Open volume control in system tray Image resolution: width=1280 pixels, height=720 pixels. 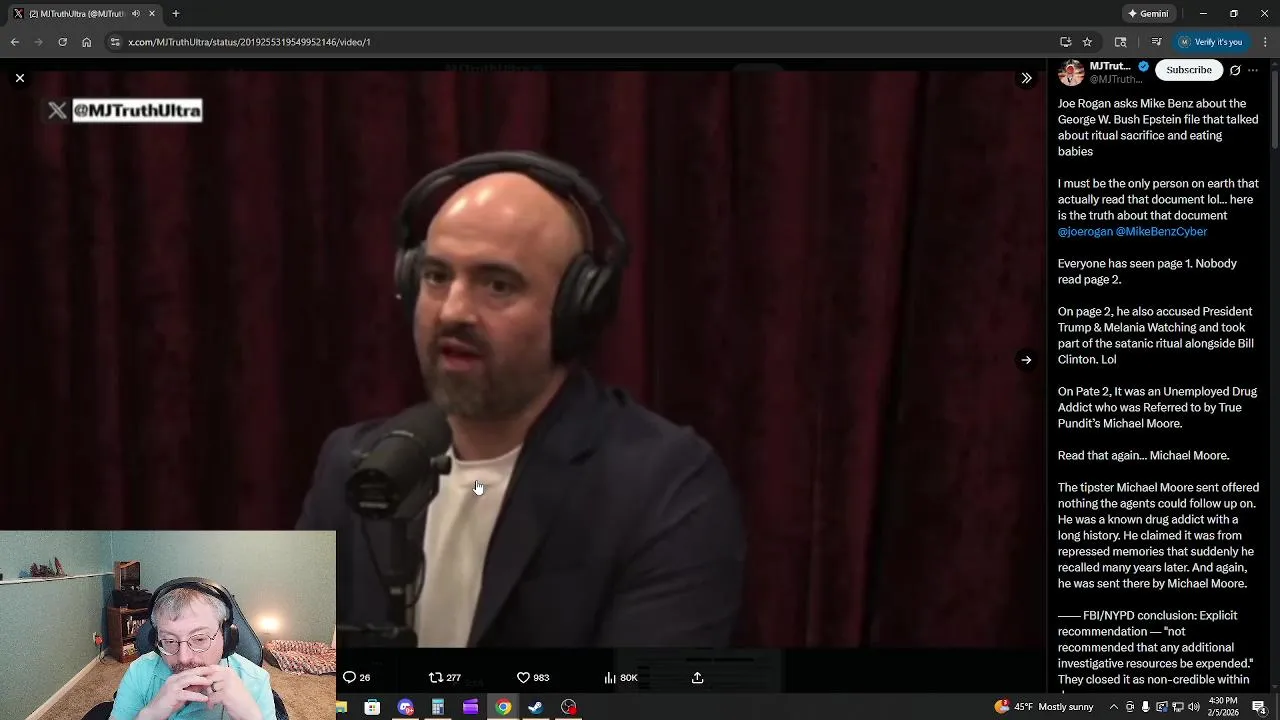pos(1193,707)
